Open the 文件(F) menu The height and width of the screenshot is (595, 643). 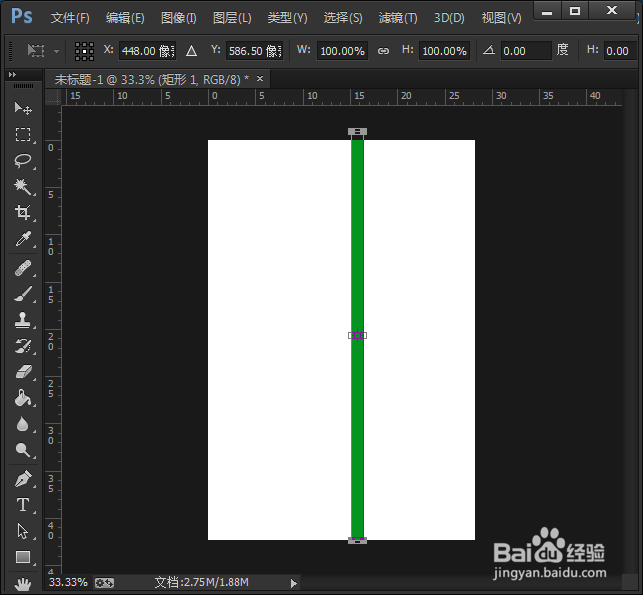(x=70, y=18)
